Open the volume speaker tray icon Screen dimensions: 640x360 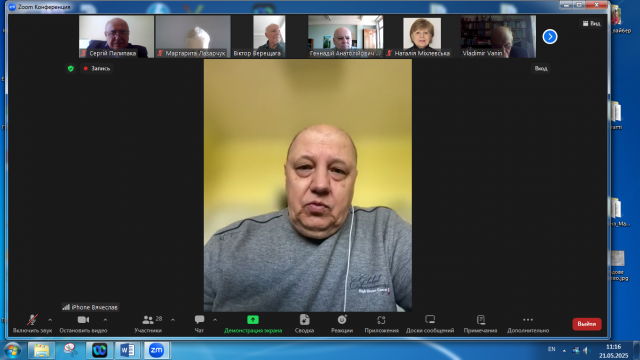[587, 350]
